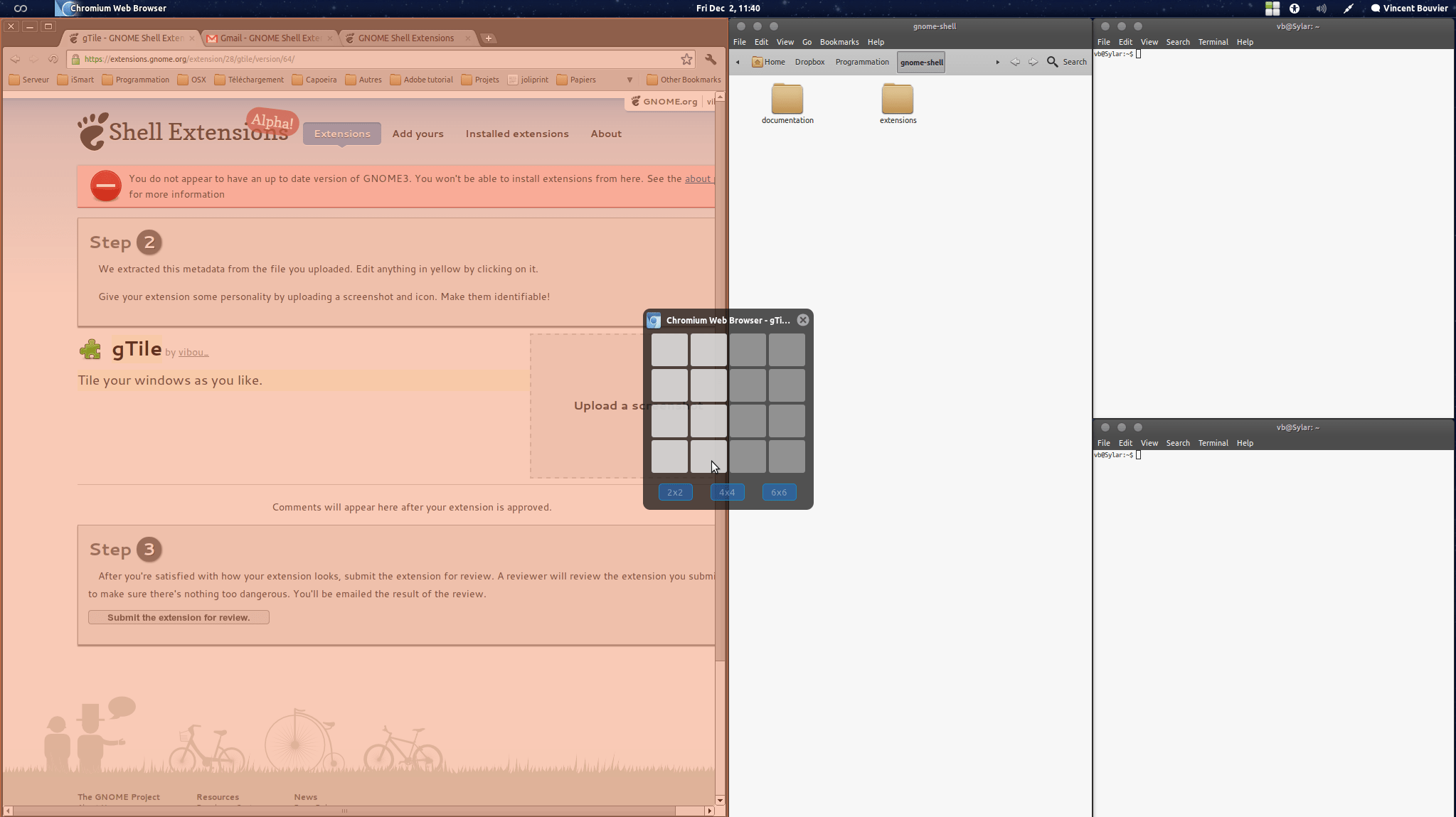Switch to the GNOME Shell Extensions tab
1456x817 pixels.
[x=407, y=38]
